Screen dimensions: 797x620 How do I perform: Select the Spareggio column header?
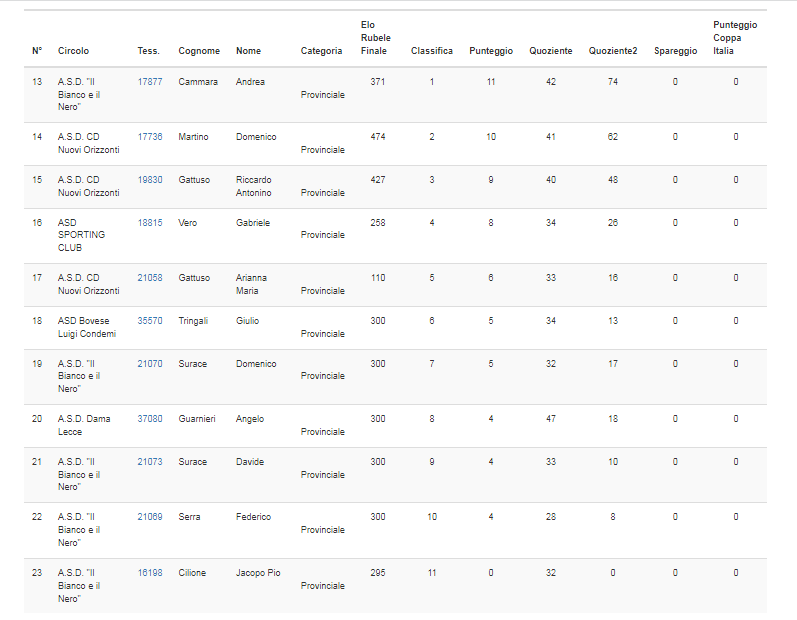pos(675,51)
